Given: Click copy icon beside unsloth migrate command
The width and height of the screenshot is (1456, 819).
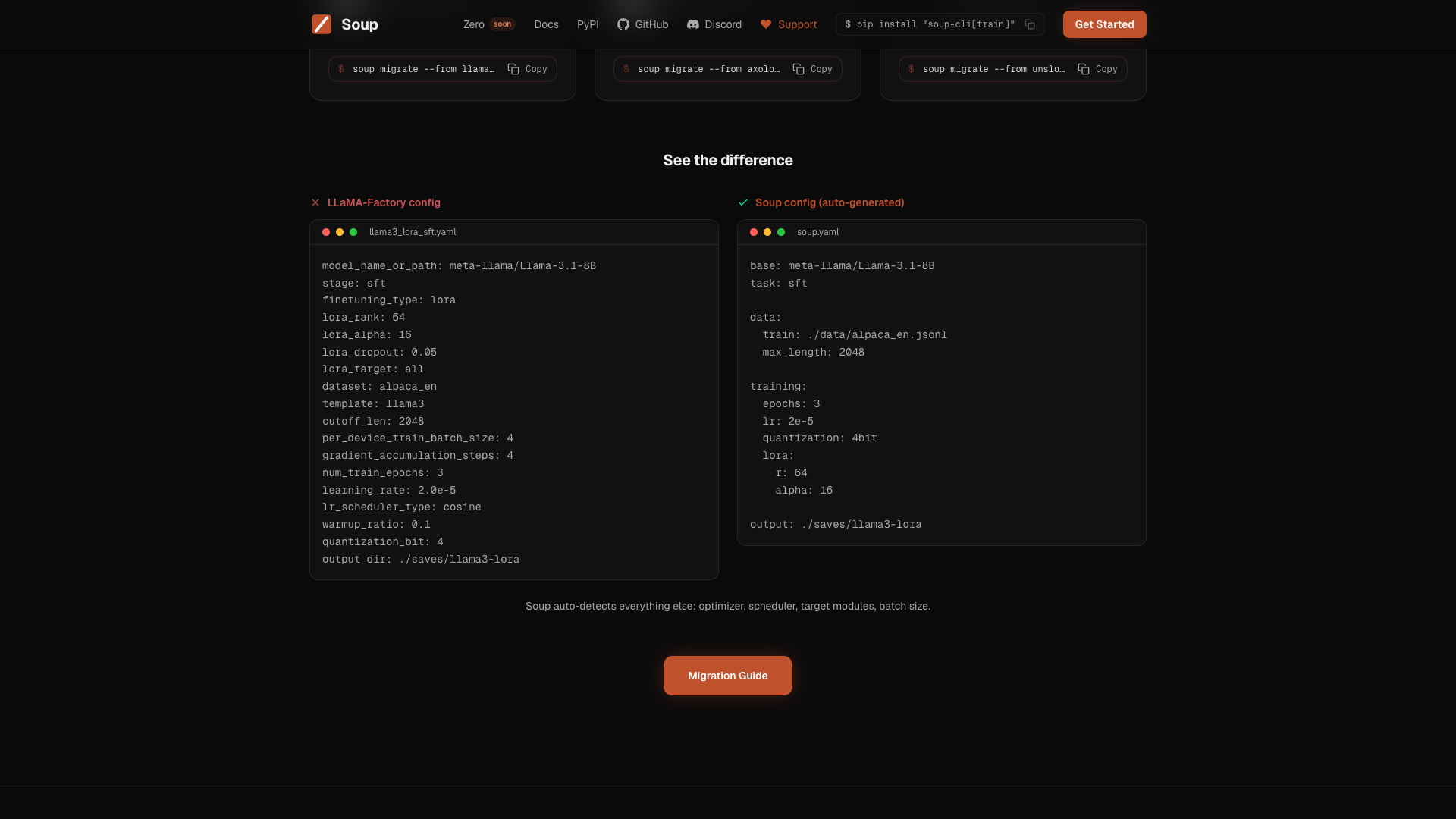Looking at the screenshot, I should click(1084, 69).
